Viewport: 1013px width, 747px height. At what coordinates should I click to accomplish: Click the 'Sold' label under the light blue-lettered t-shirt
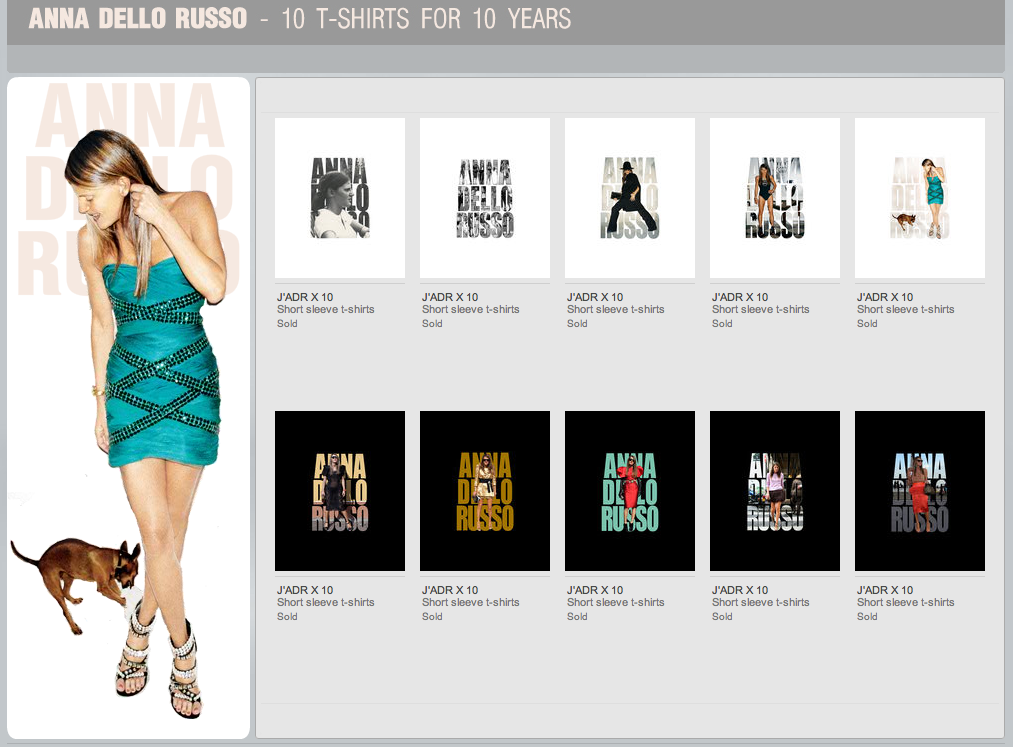coord(868,616)
